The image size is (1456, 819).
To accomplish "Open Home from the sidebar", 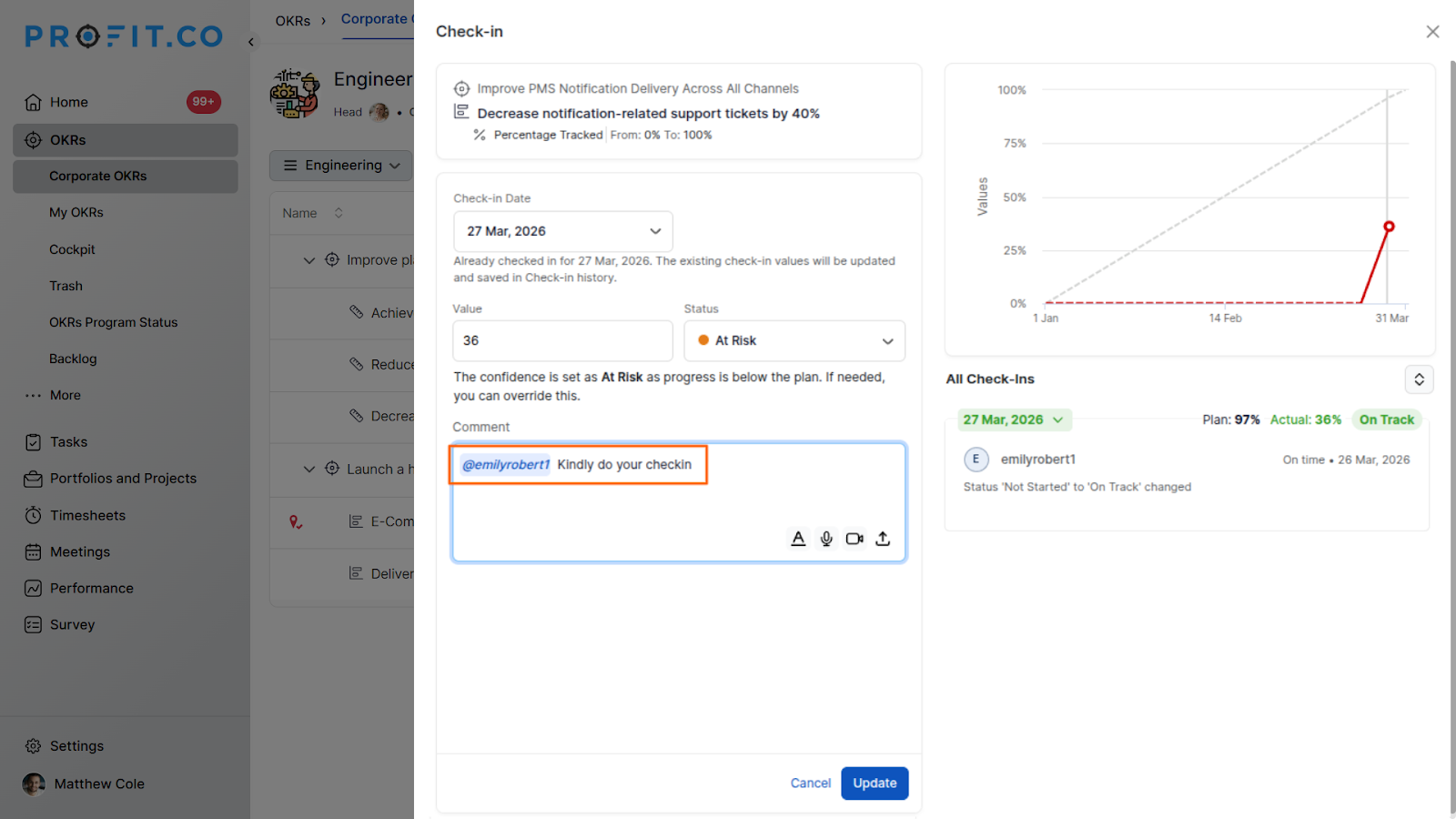I will (69, 102).
